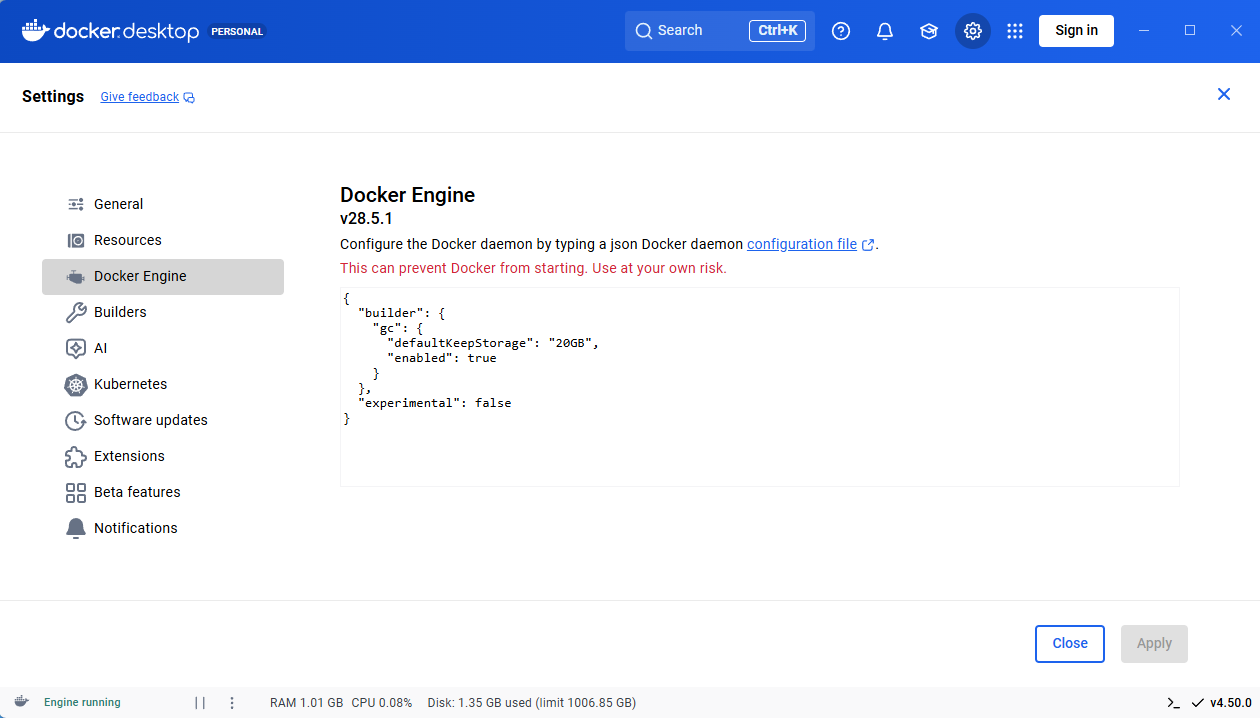Click the "defaultKeepStorage": "20GB" line
Screen dimensions: 1260x718
point(493,343)
